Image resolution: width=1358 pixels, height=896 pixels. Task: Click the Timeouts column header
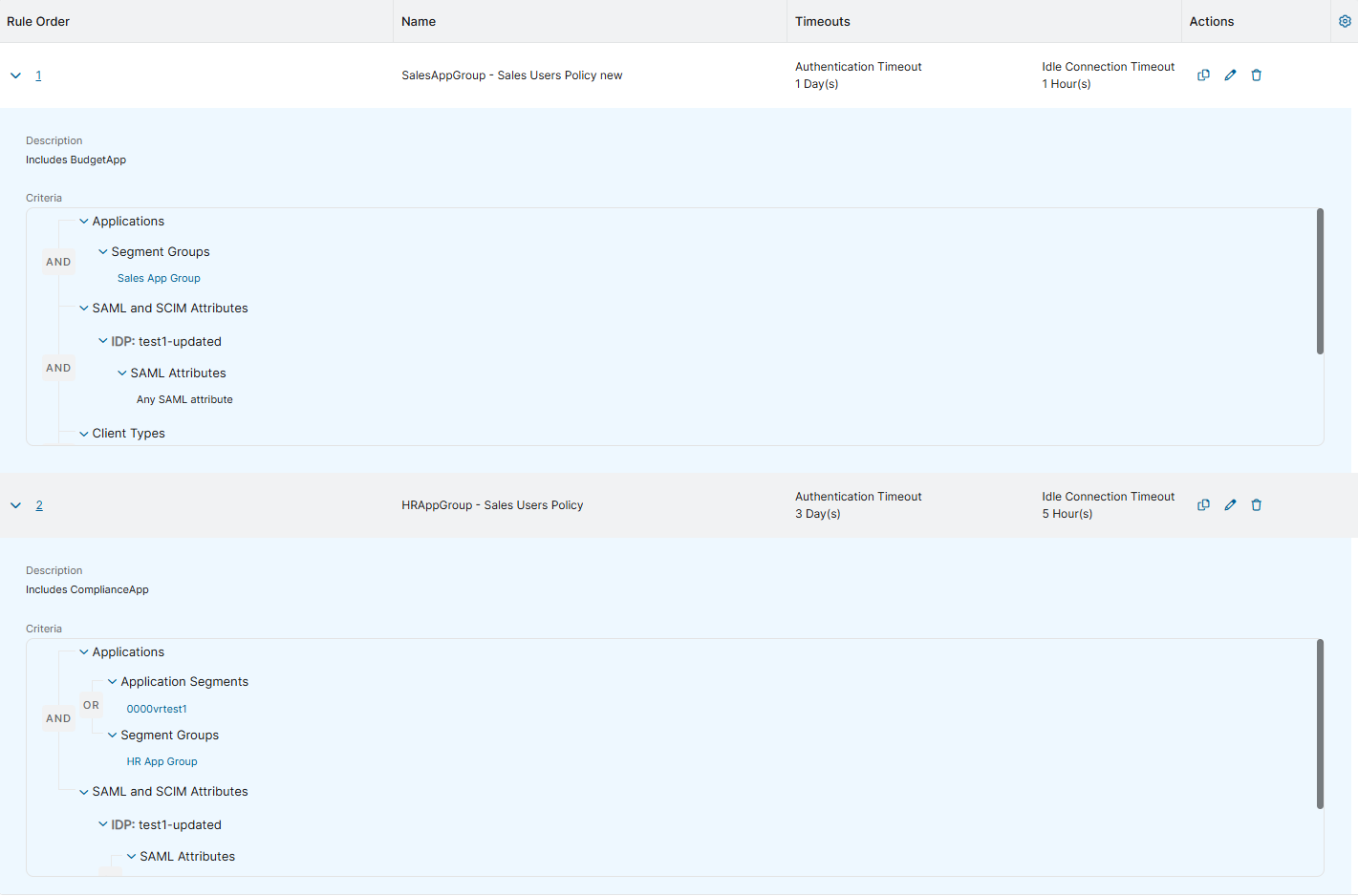(x=823, y=21)
